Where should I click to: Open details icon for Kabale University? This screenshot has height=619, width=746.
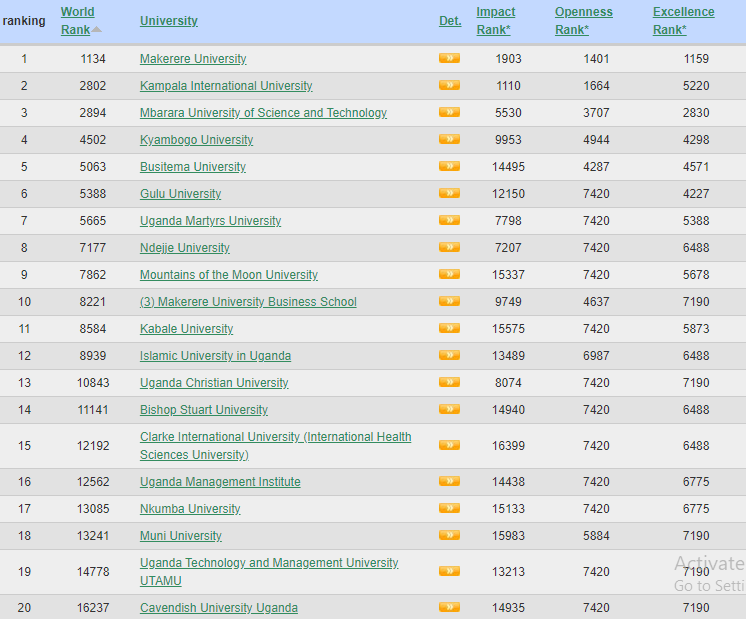[x=449, y=328]
